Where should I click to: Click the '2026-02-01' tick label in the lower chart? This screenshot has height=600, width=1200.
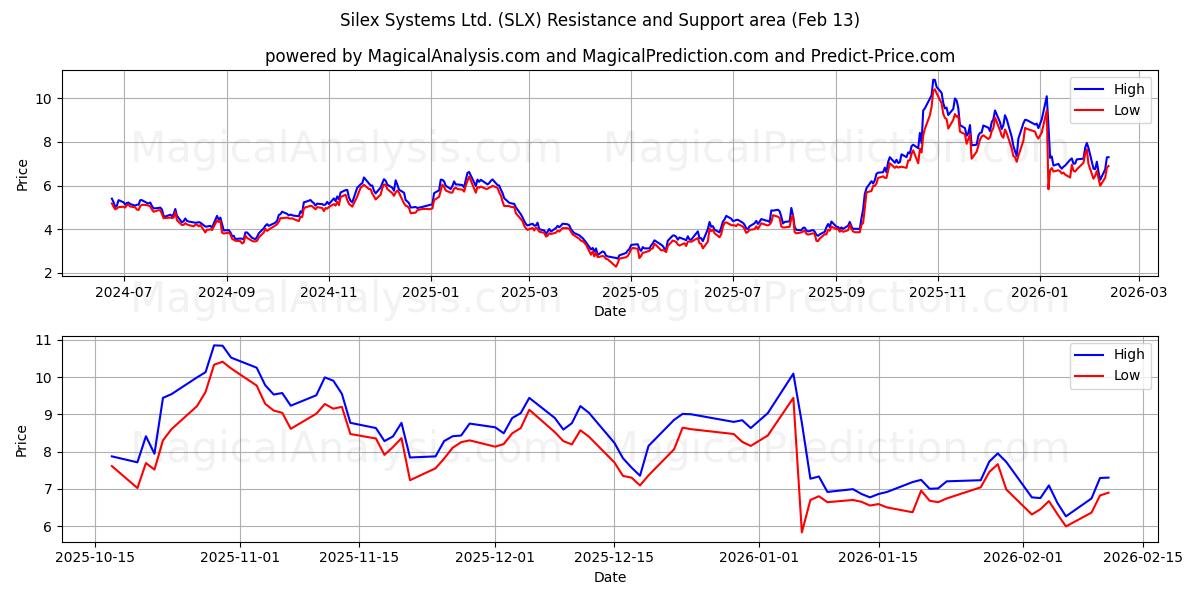(x=1024, y=558)
